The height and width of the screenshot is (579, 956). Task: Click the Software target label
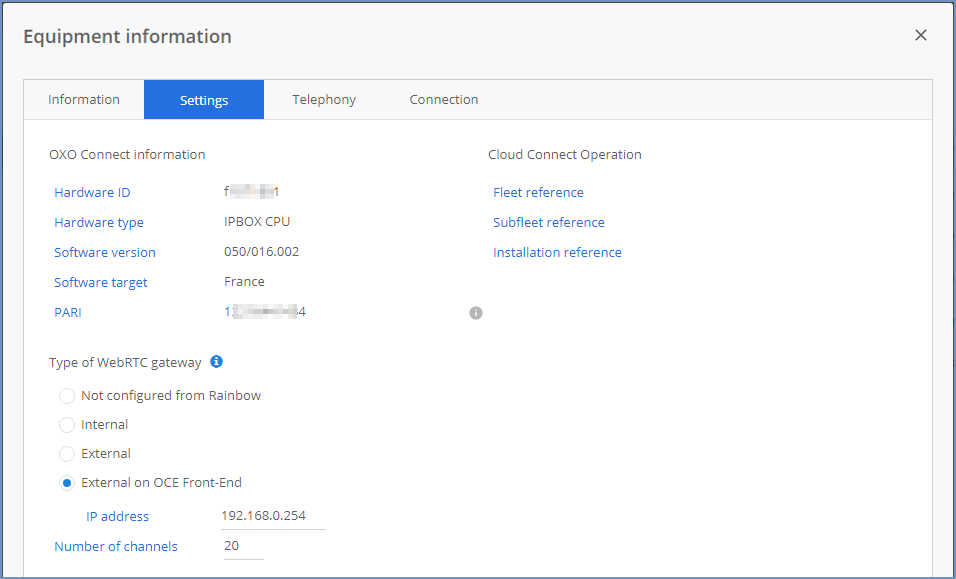click(x=101, y=282)
